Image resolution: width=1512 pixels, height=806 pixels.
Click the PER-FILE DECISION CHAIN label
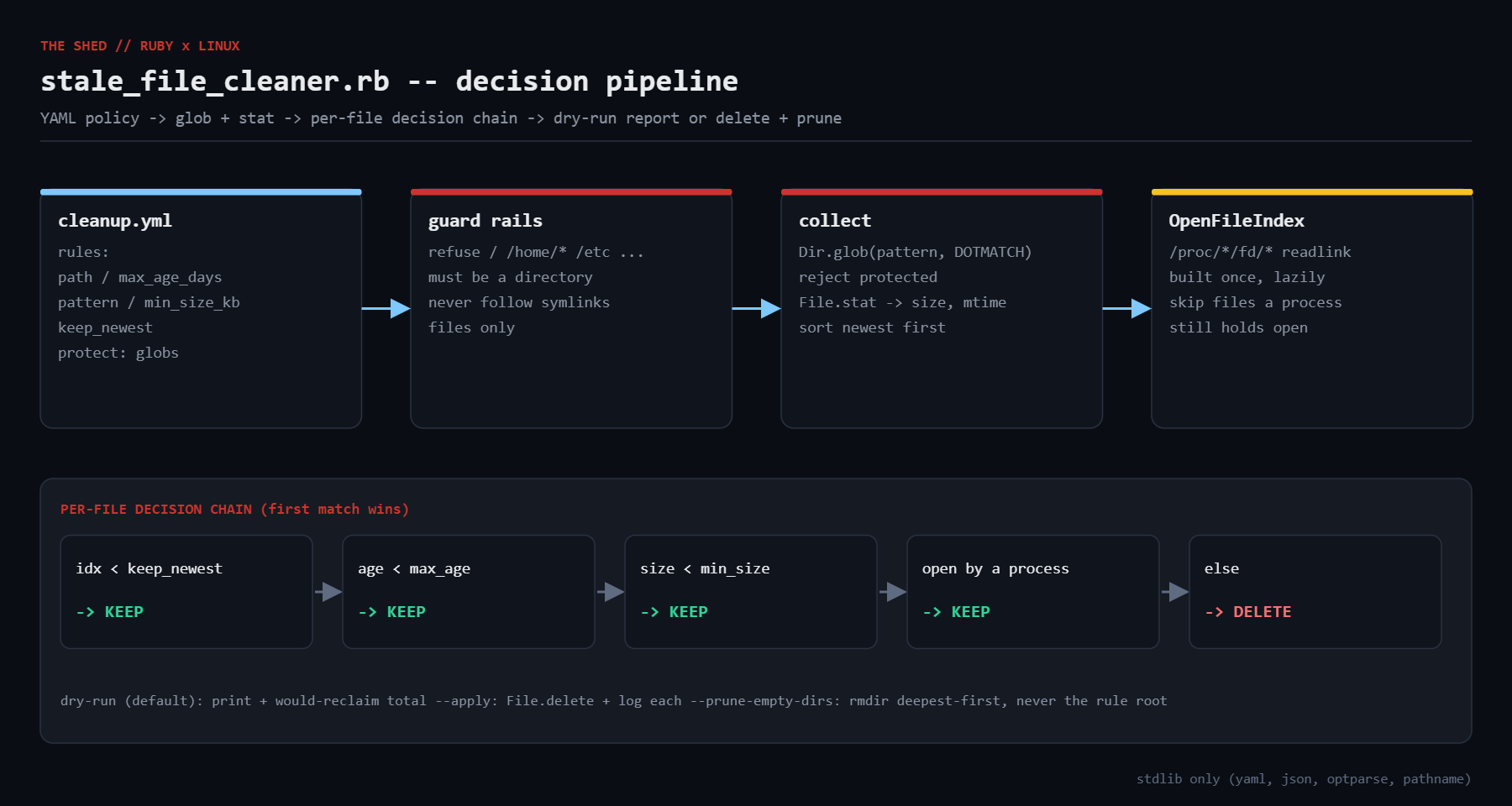234,510
